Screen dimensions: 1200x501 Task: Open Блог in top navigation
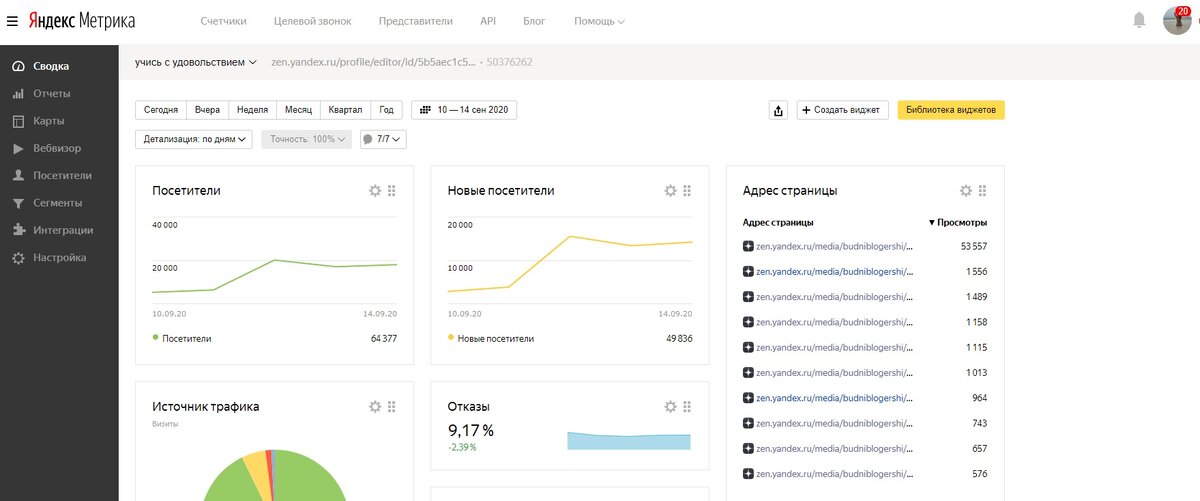point(534,21)
